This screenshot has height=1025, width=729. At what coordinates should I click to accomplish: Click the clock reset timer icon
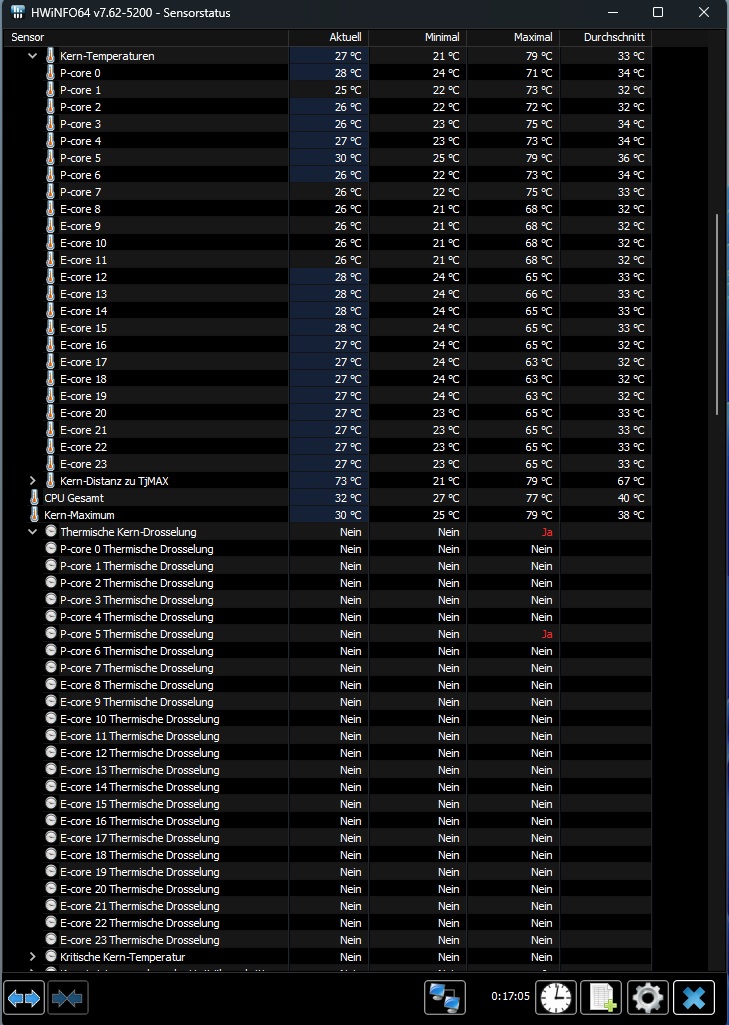[x=556, y=998]
